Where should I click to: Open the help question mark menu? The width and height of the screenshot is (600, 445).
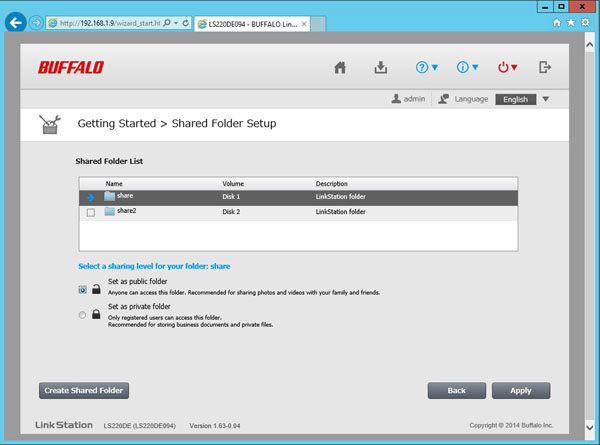(x=426, y=67)
